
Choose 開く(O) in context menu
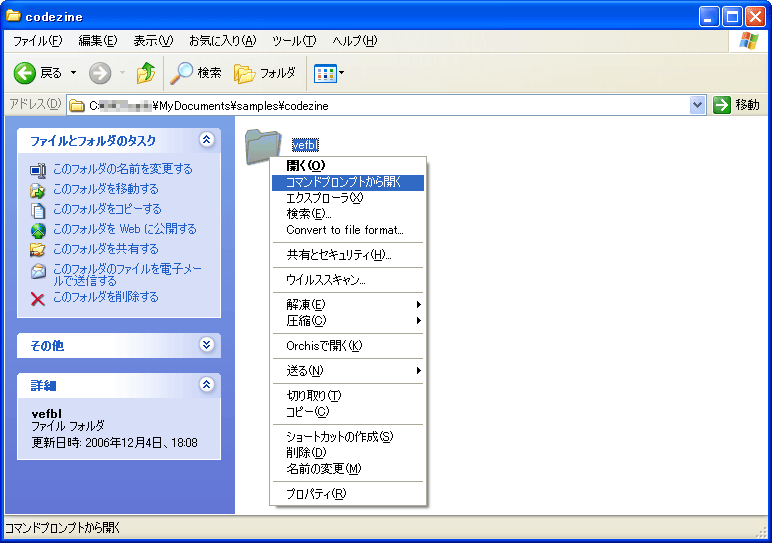click(348, 165)
